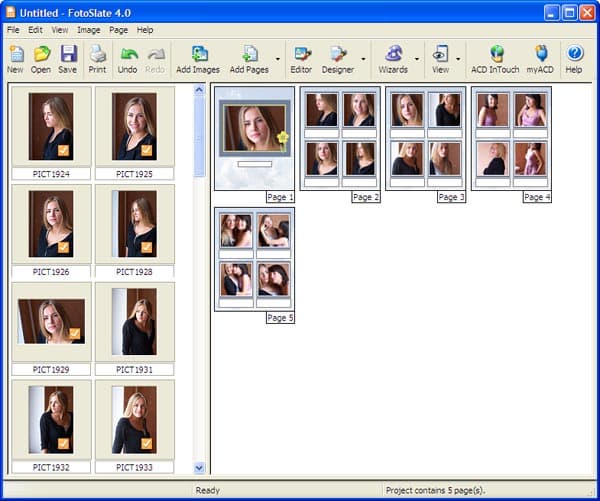
Task: Toggle the checkmark on PICT1928 thumbnail
Action: [147, 248]
